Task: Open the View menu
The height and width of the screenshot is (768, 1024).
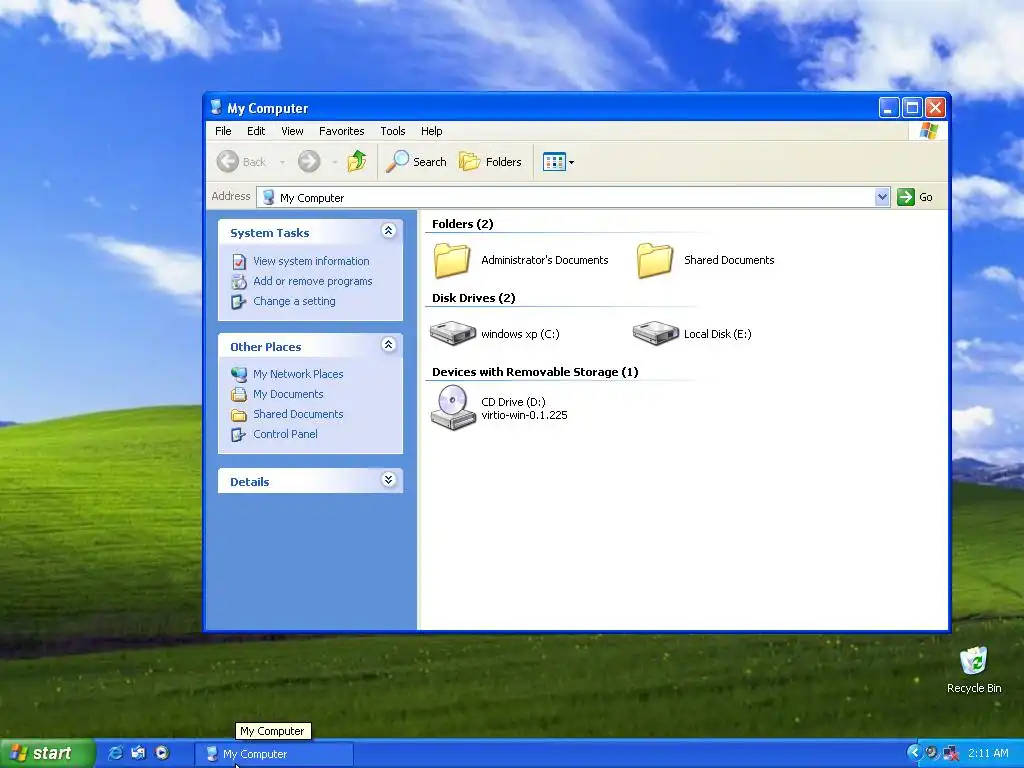Action: (x=292, y=131)
